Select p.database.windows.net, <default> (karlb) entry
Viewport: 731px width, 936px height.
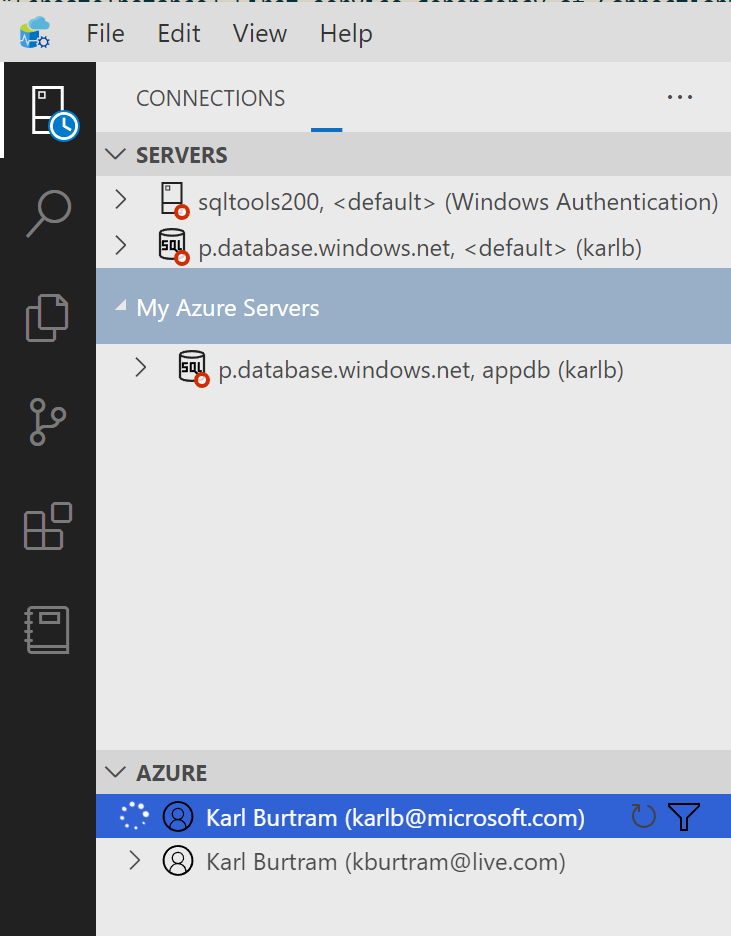pyautogui.click(x=413, y=245)
